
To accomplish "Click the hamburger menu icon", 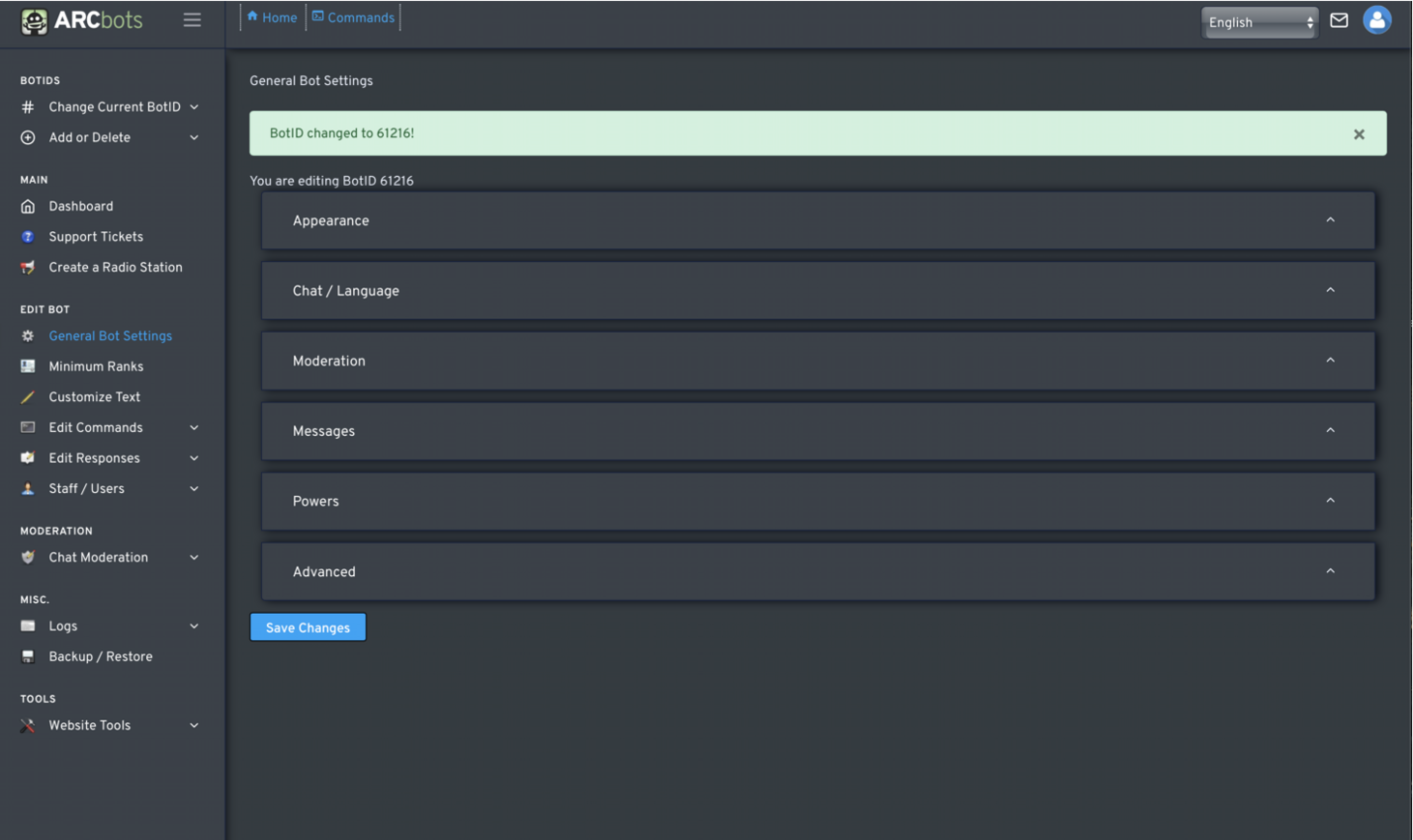I will click(x=191, y=20).
